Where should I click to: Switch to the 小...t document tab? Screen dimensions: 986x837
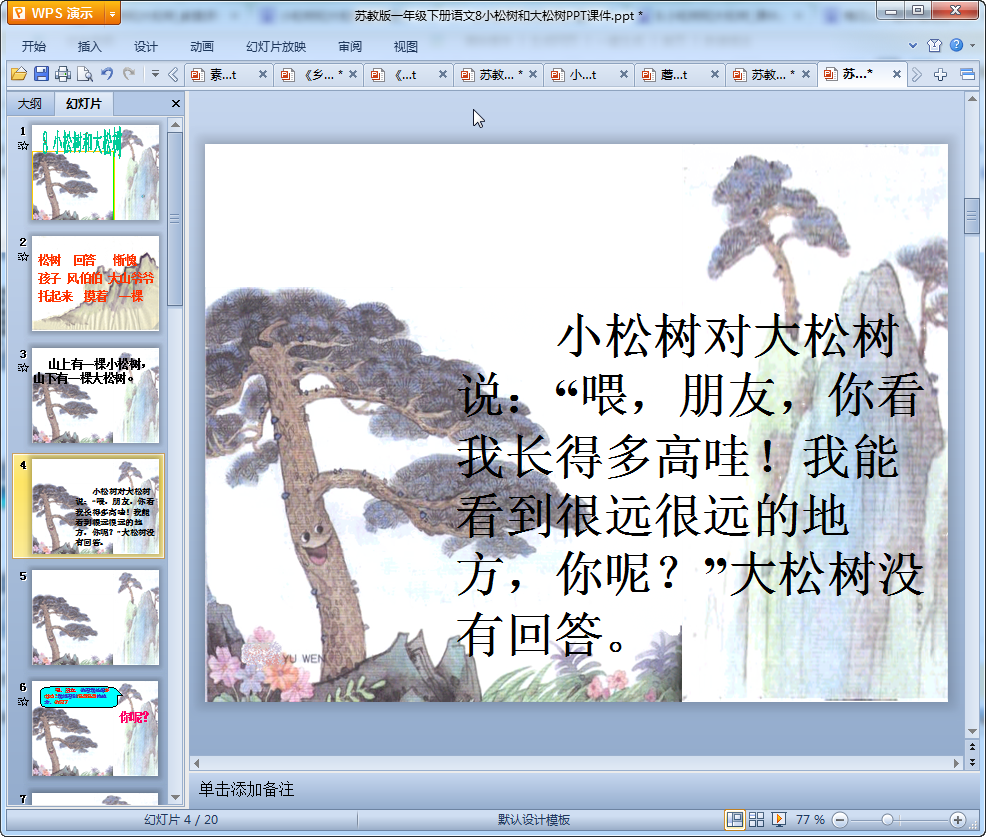(x=582, y=75)
